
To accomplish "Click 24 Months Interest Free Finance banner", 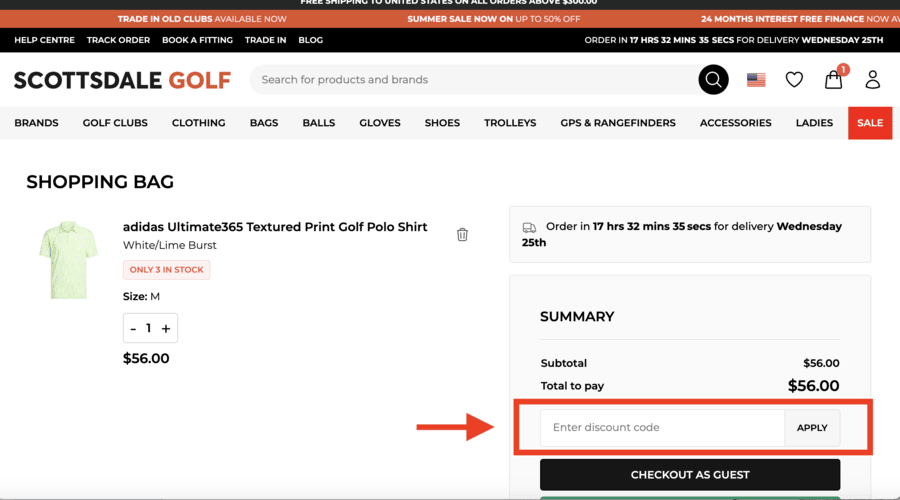I will click(x=800, y=19).
